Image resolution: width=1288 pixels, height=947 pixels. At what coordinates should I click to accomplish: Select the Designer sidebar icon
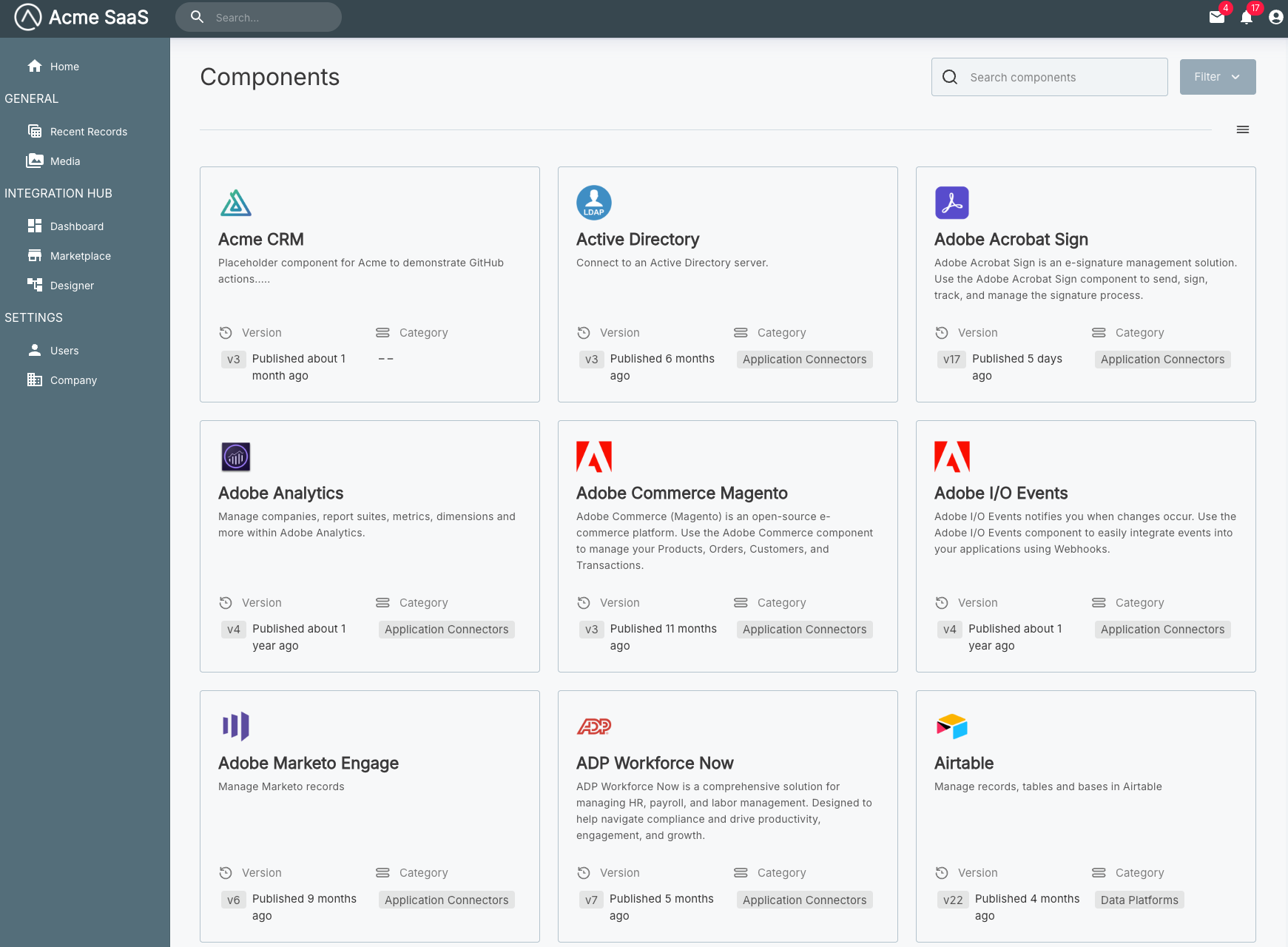point(35,285)
